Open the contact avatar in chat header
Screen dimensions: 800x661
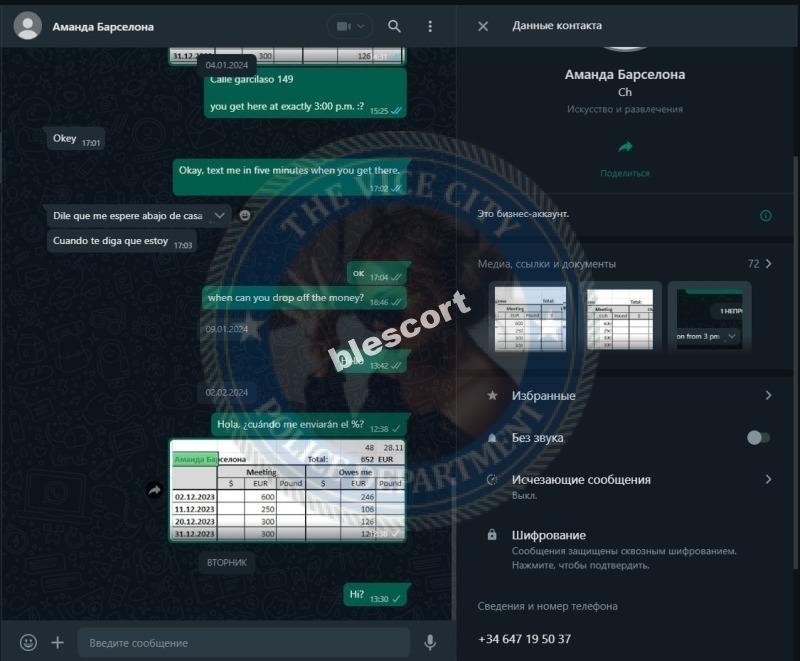pyautogui.click(x=28, y=26)
